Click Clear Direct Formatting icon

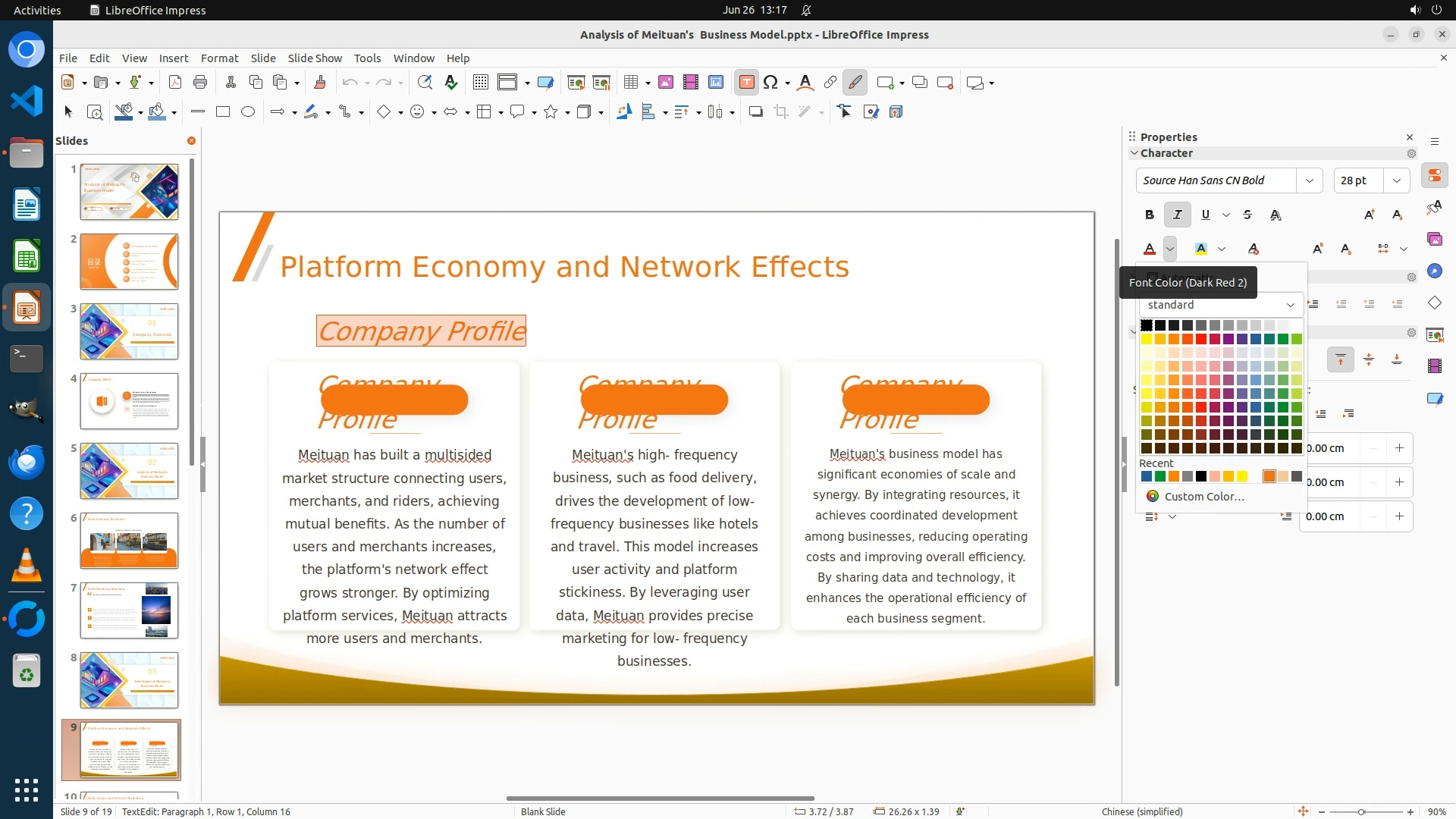[1253, 249]
